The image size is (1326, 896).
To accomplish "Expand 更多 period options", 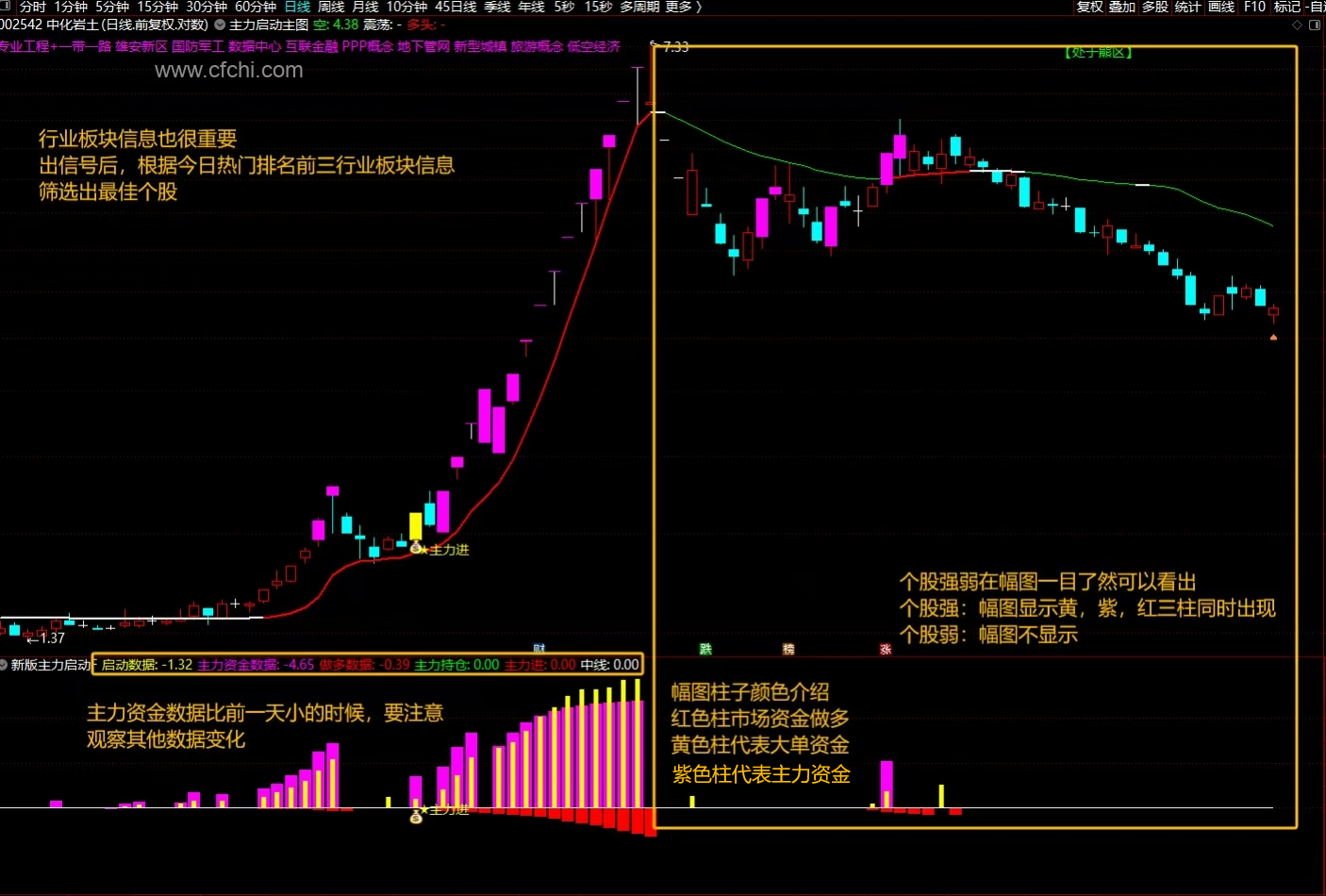I will 684,7.
